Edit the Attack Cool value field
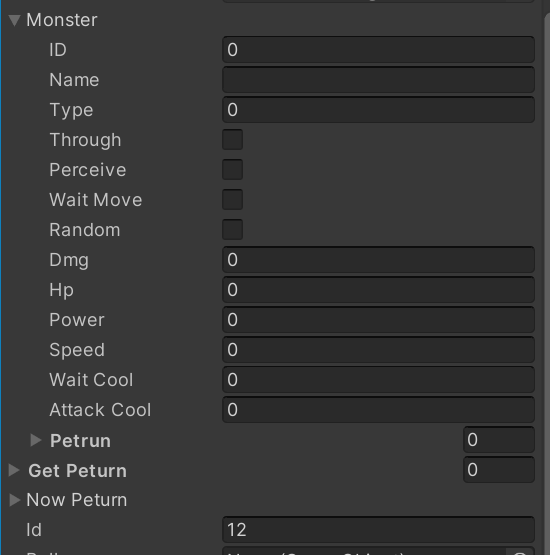Viewport: 550px width, 555px height. (x=378, y=410)
